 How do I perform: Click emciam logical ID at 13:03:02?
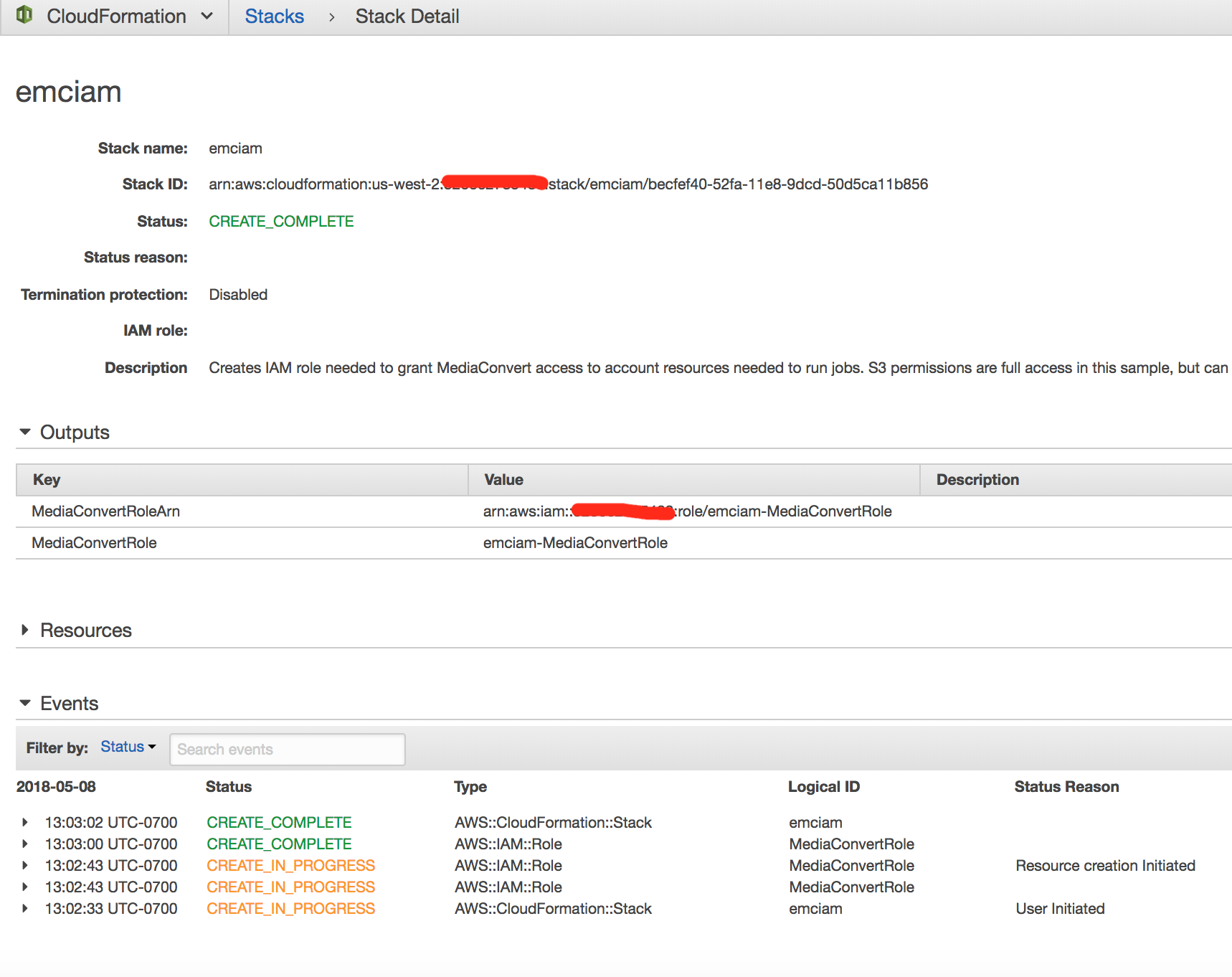click(x=815, y=822)
